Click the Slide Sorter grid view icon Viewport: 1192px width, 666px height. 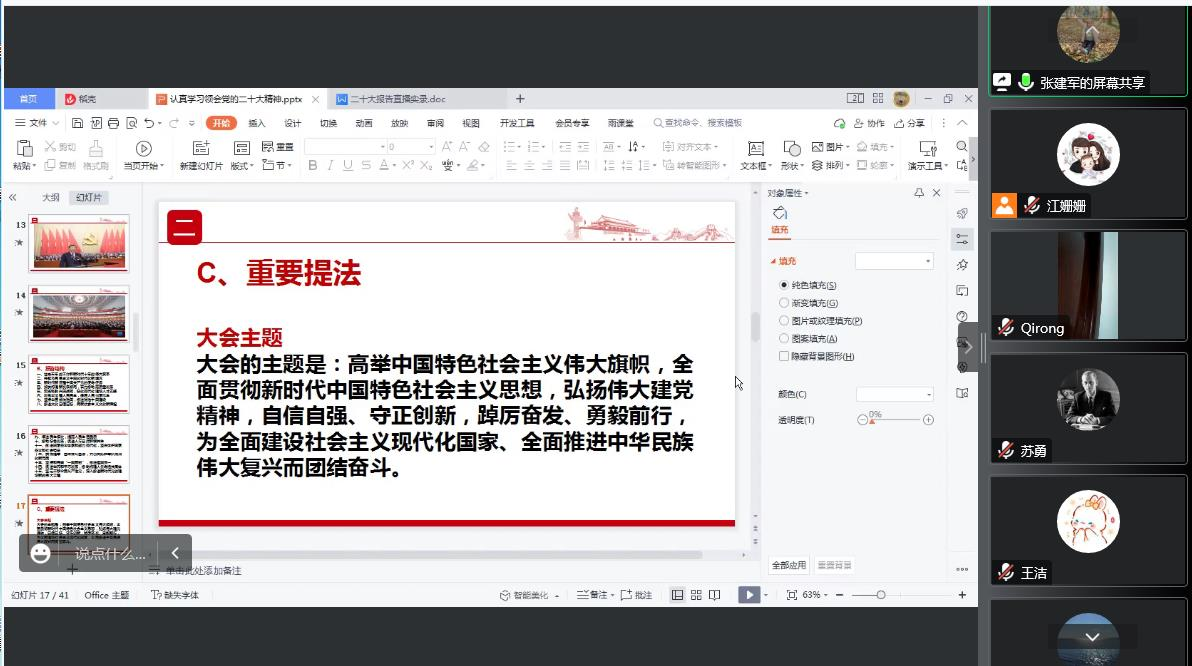point(696,595)
